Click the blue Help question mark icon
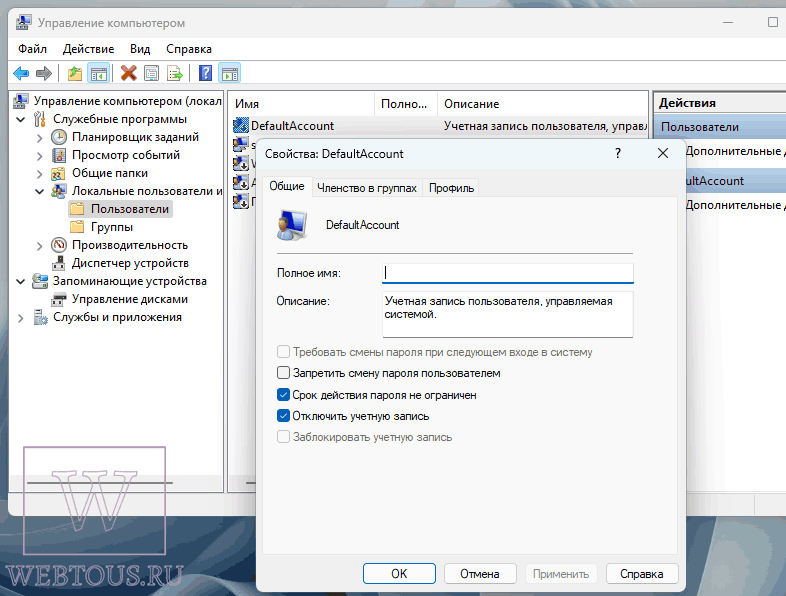The width and height of the screenshot is (786, 596). coord(206,73)
